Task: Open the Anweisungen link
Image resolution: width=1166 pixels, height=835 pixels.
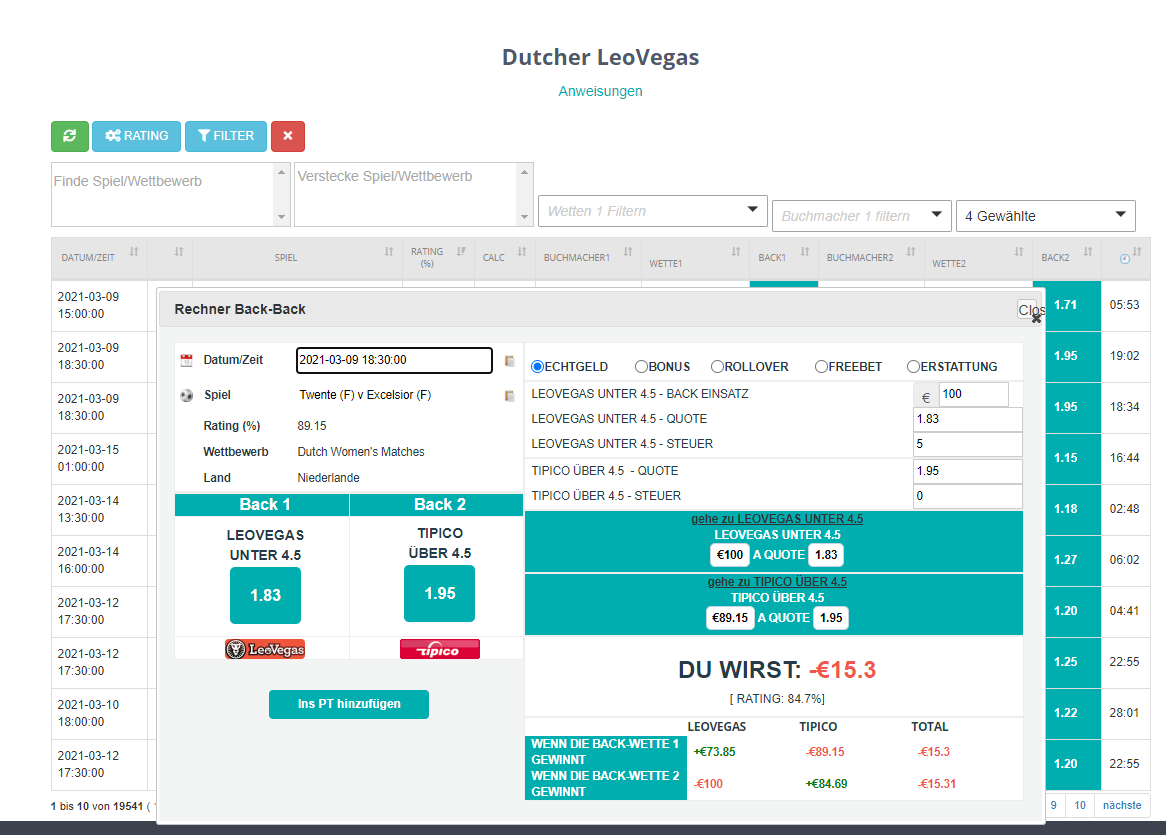Action: (600, 91)
